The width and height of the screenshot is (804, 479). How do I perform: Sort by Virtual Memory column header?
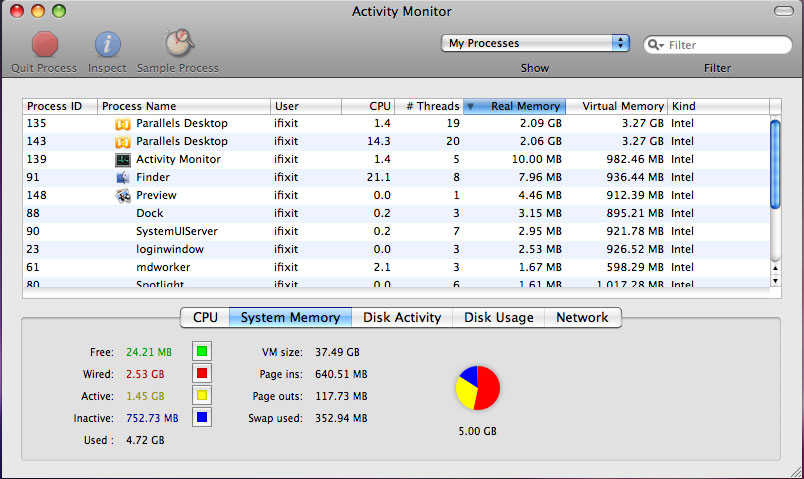616,106
